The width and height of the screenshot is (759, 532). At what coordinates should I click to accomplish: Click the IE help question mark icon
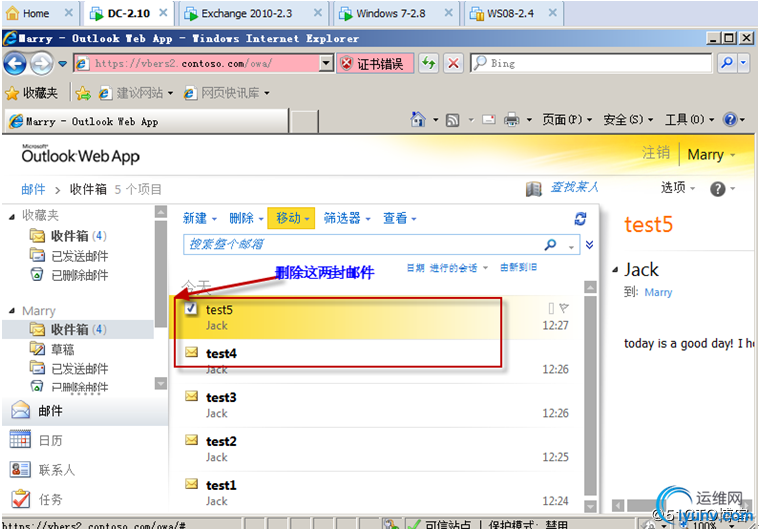(729, 119)
